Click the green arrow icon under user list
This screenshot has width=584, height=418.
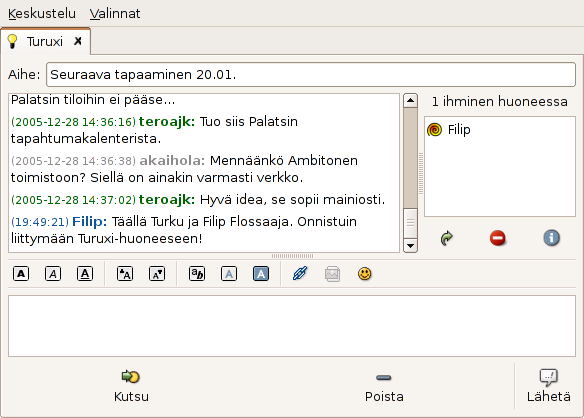point(447,238)
